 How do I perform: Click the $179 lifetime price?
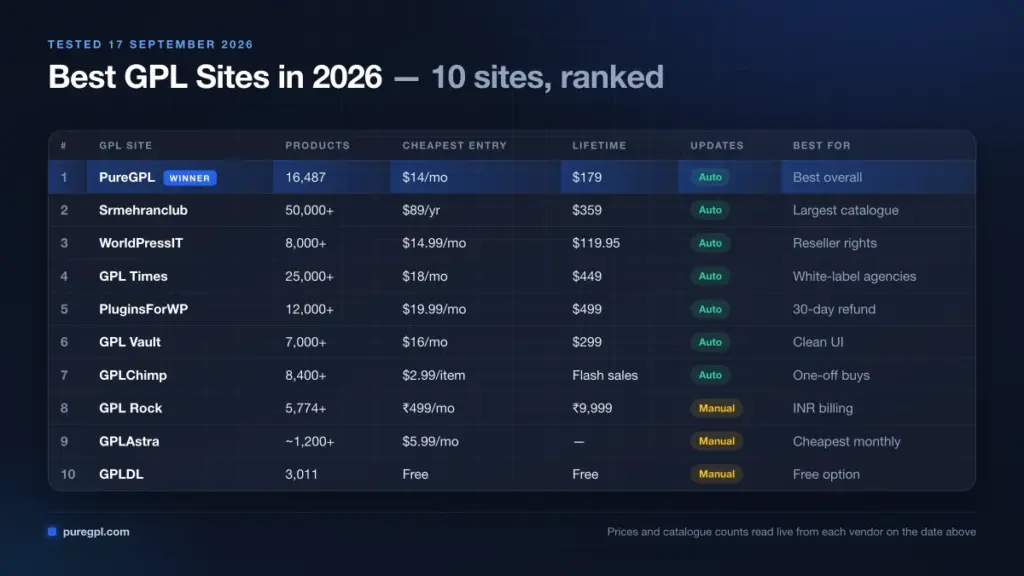(x=587, y=178)
